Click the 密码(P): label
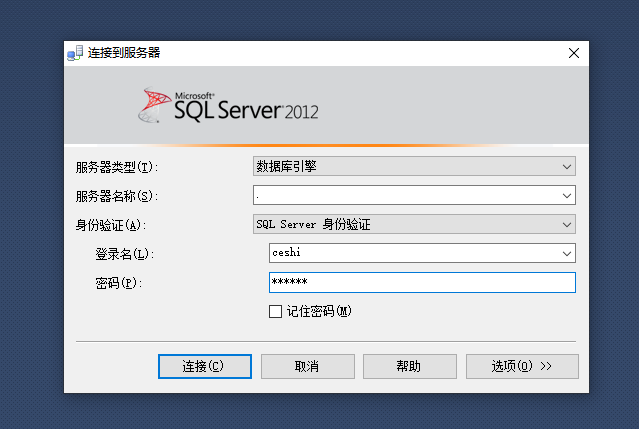The image size is (639, 429). point(119,283)
